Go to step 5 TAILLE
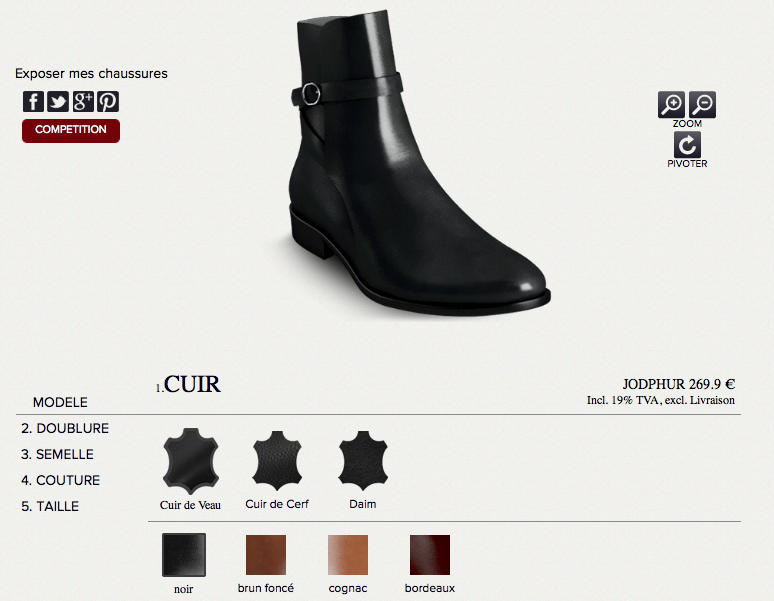The image size is (774, 601). [x=50, y=506]
